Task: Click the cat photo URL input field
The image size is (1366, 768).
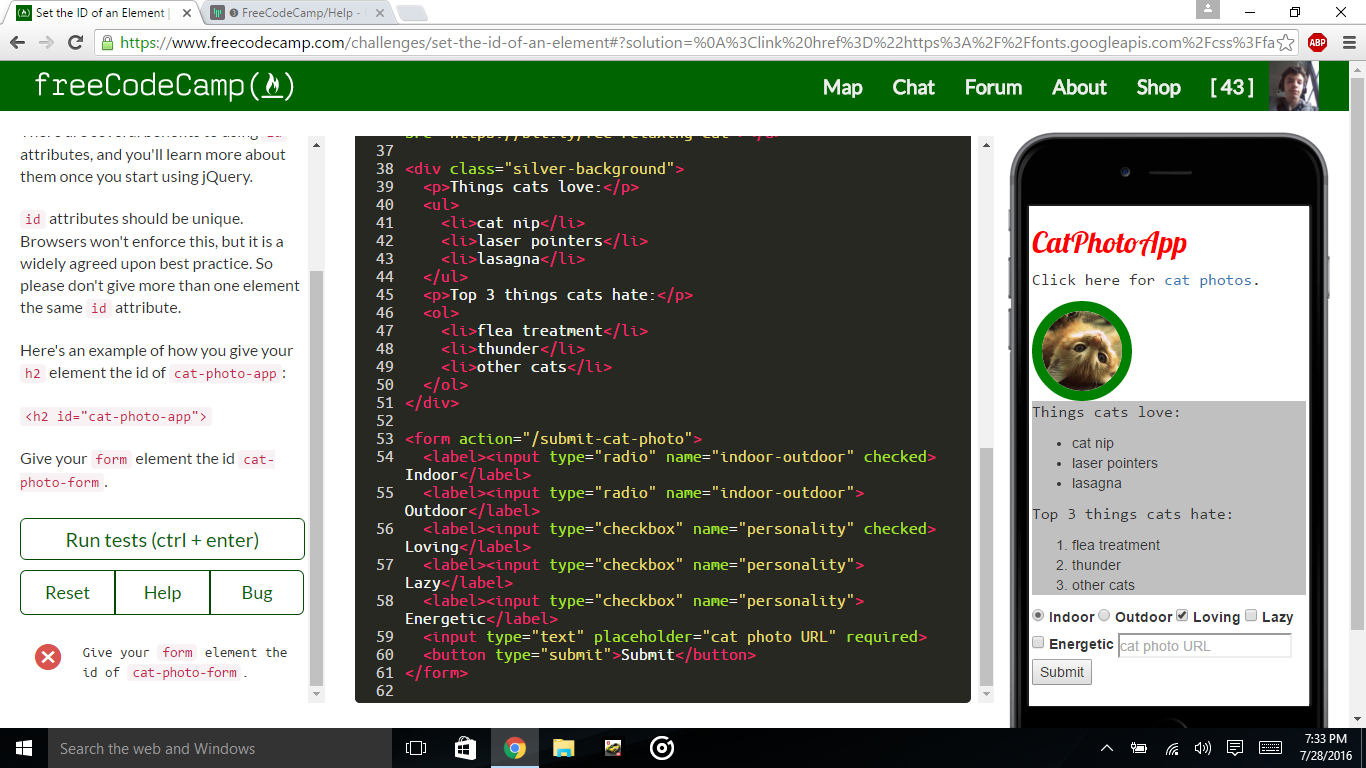Action: [1204, 646]
